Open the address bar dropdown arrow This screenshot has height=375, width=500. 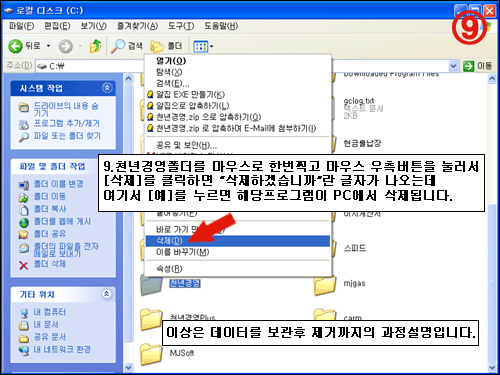[x=453, y=66]
